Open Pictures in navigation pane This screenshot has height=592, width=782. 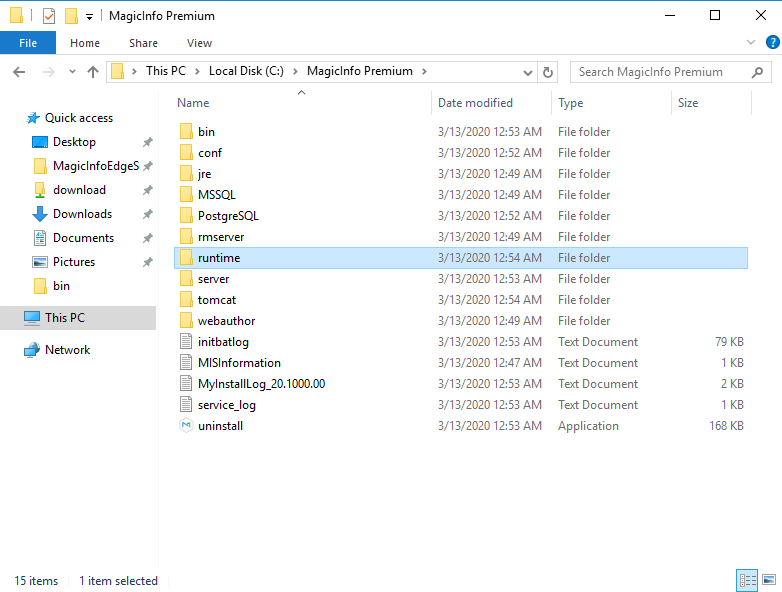click(74, 261)
